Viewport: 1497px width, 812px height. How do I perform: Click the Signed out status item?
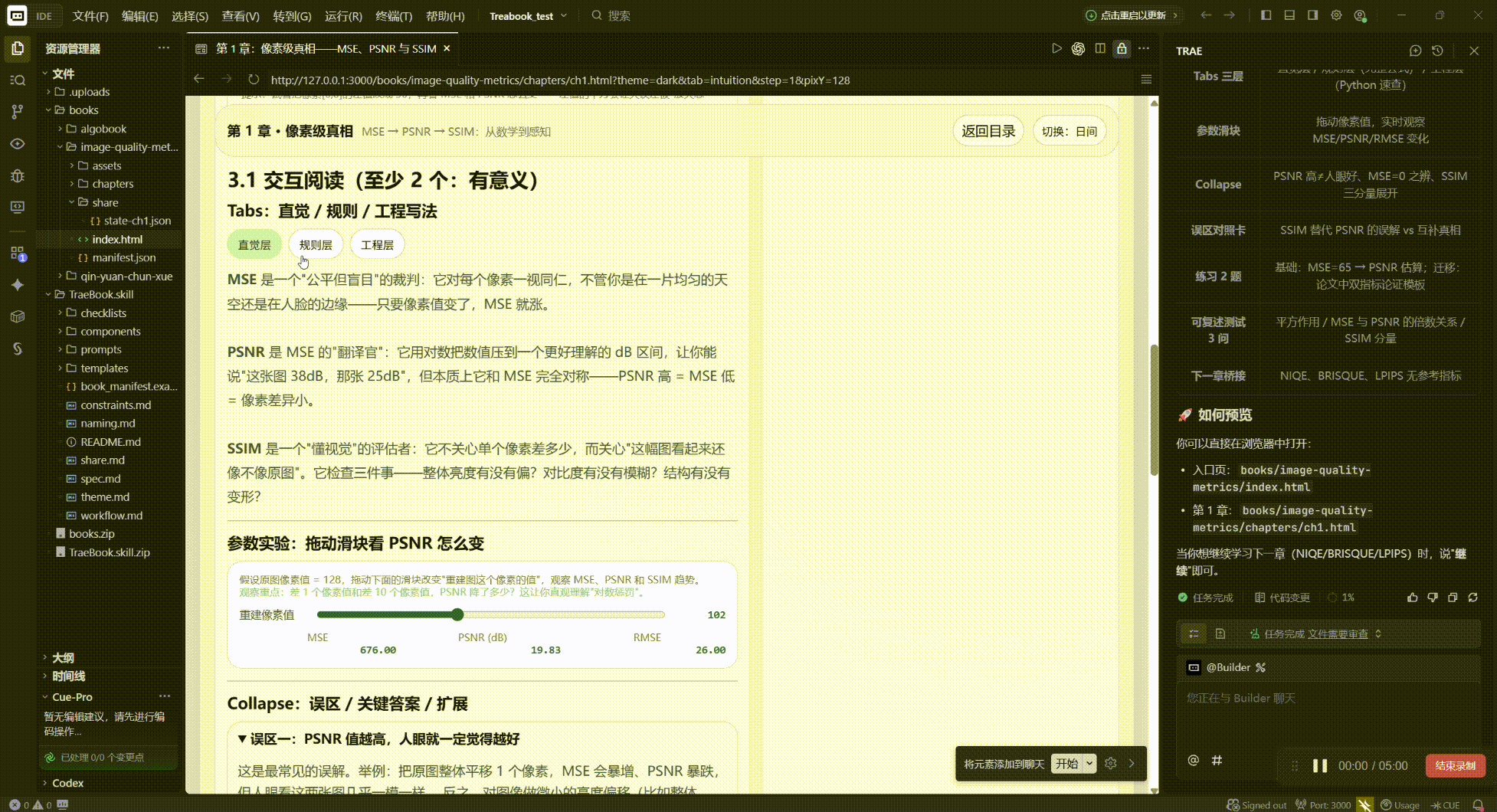pos(1256,805)
